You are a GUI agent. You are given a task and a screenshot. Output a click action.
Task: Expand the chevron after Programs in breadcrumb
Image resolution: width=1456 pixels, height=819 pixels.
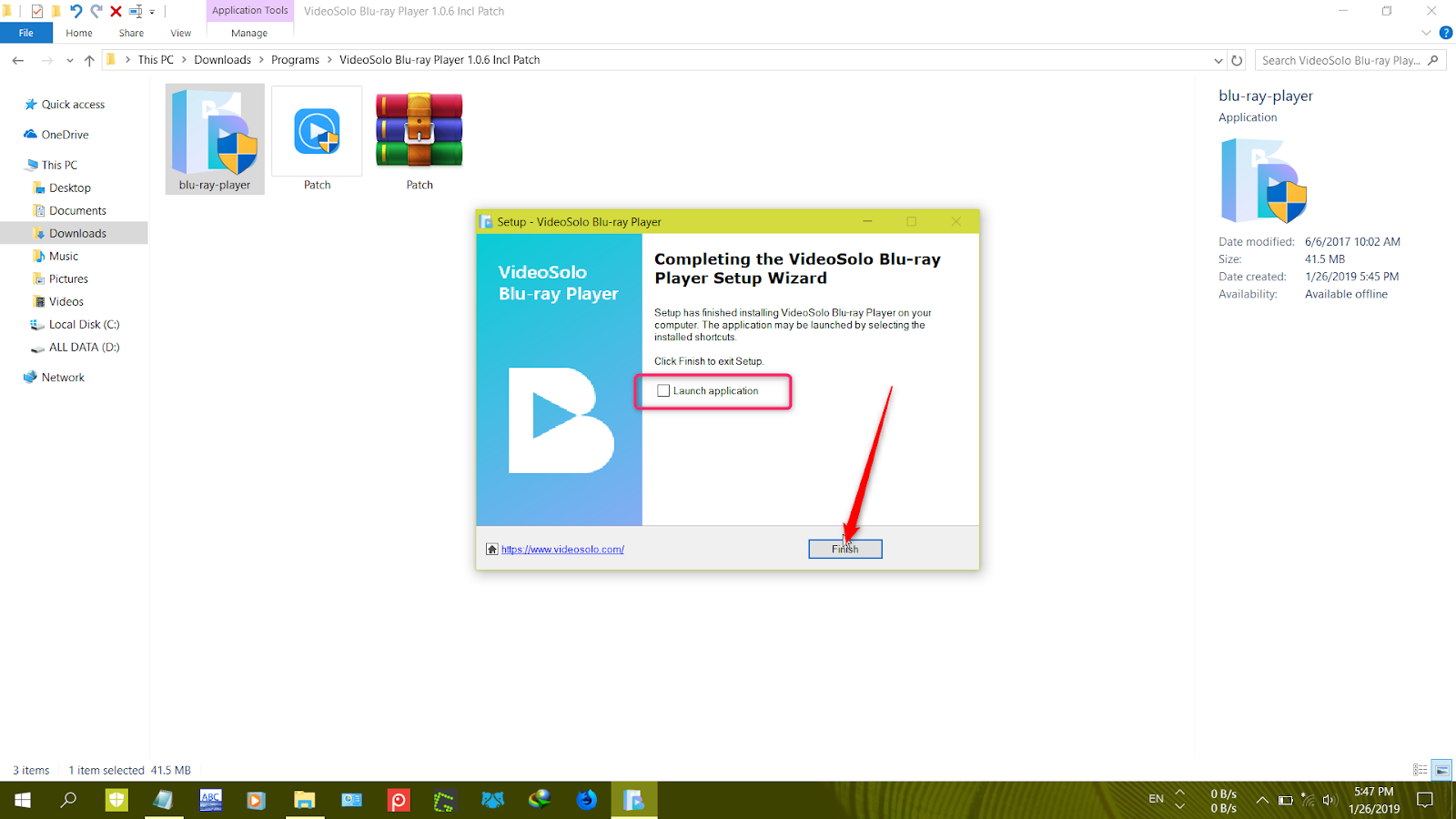[329, 60]
